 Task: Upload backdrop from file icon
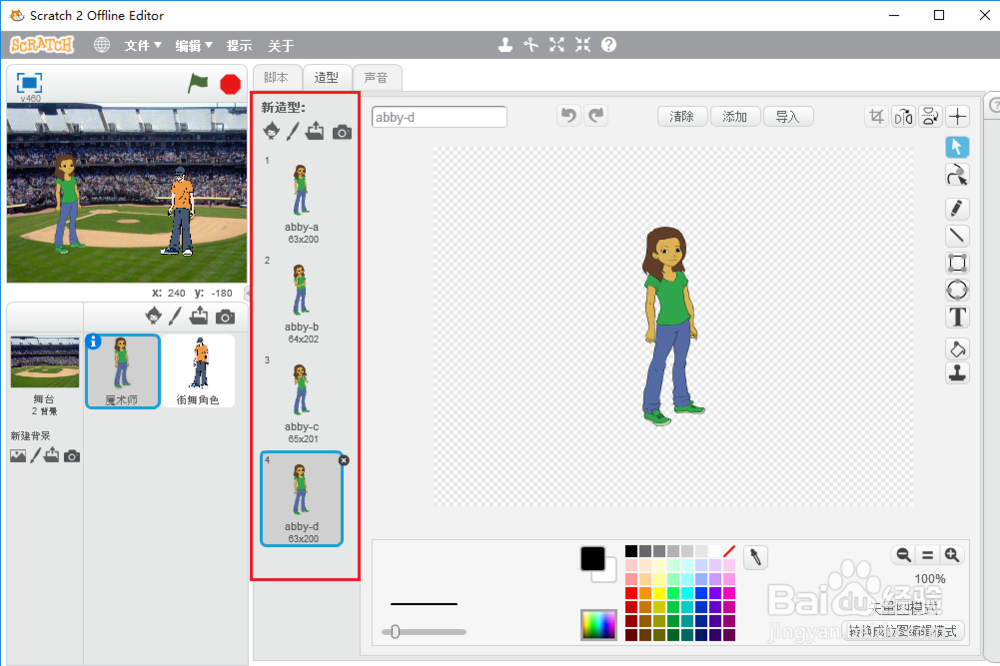[x=52, y=455]
